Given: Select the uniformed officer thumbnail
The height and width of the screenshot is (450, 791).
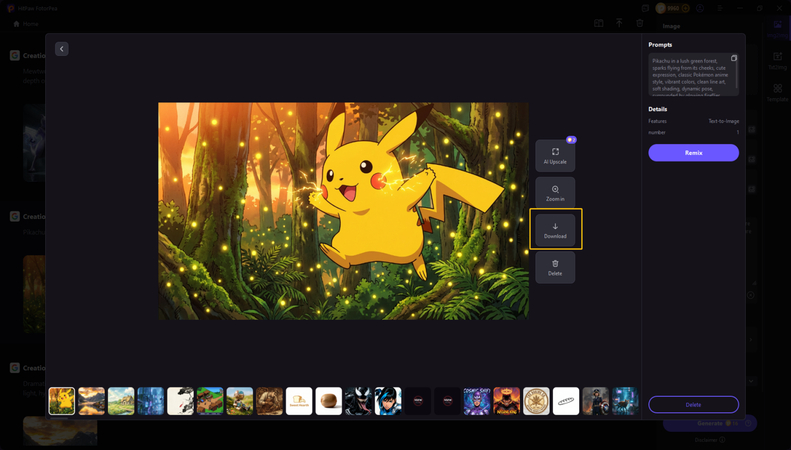Looking at the screenshot, I should click(595, 401).
